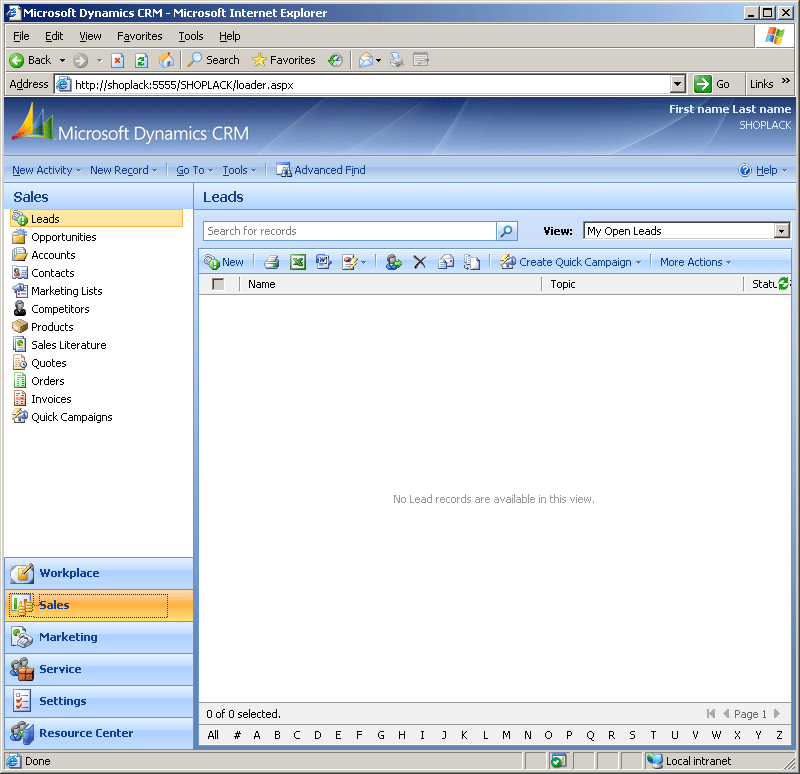This screenshot has height=774, width=800.
Task: Expand the address bar dropdown
Action: click(x=677, y=85)
